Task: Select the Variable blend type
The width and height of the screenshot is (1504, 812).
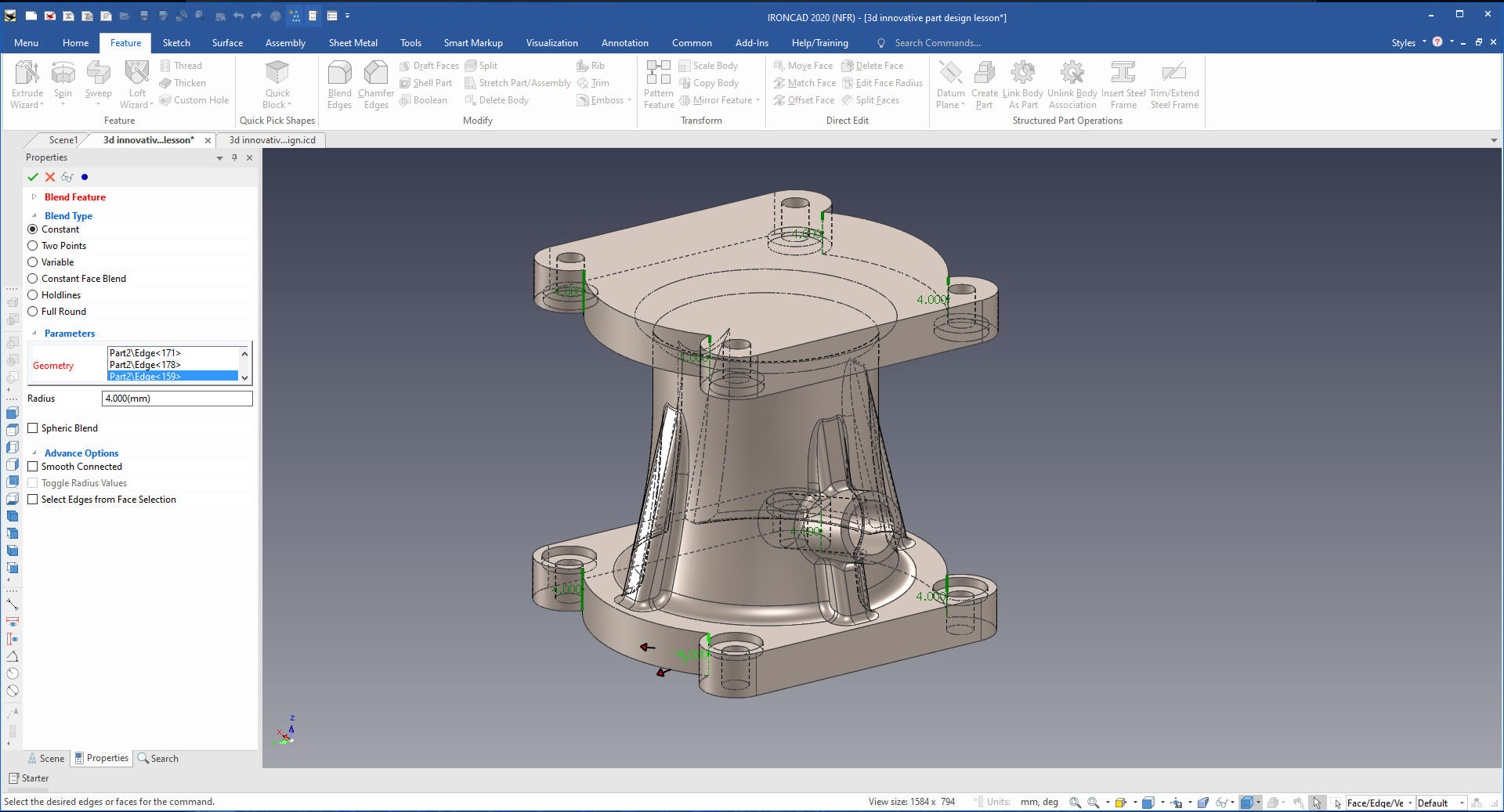Action: (33, 262)
